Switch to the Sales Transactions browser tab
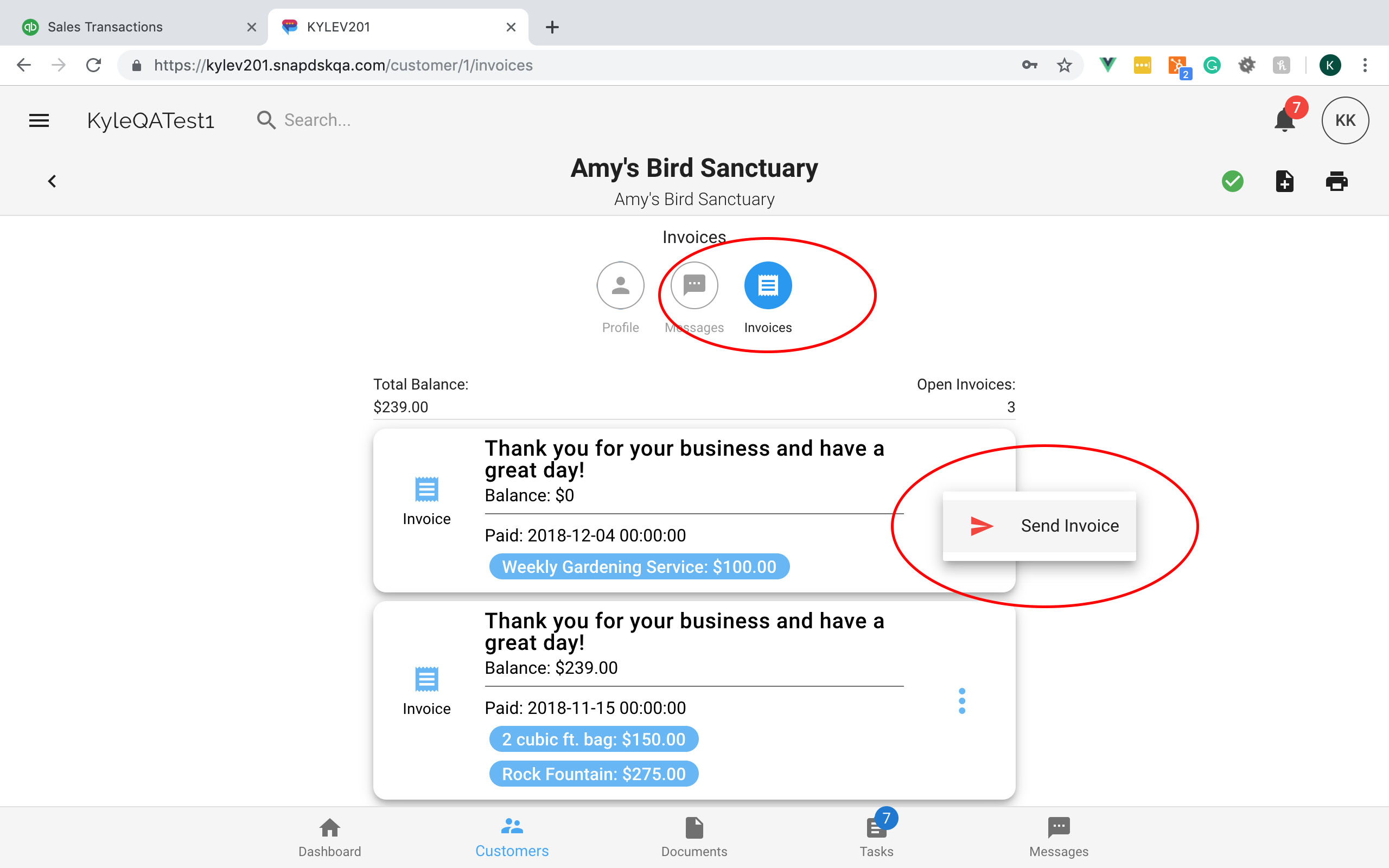This screenshot has height=868, width=1389. click(x=105, y=27)
